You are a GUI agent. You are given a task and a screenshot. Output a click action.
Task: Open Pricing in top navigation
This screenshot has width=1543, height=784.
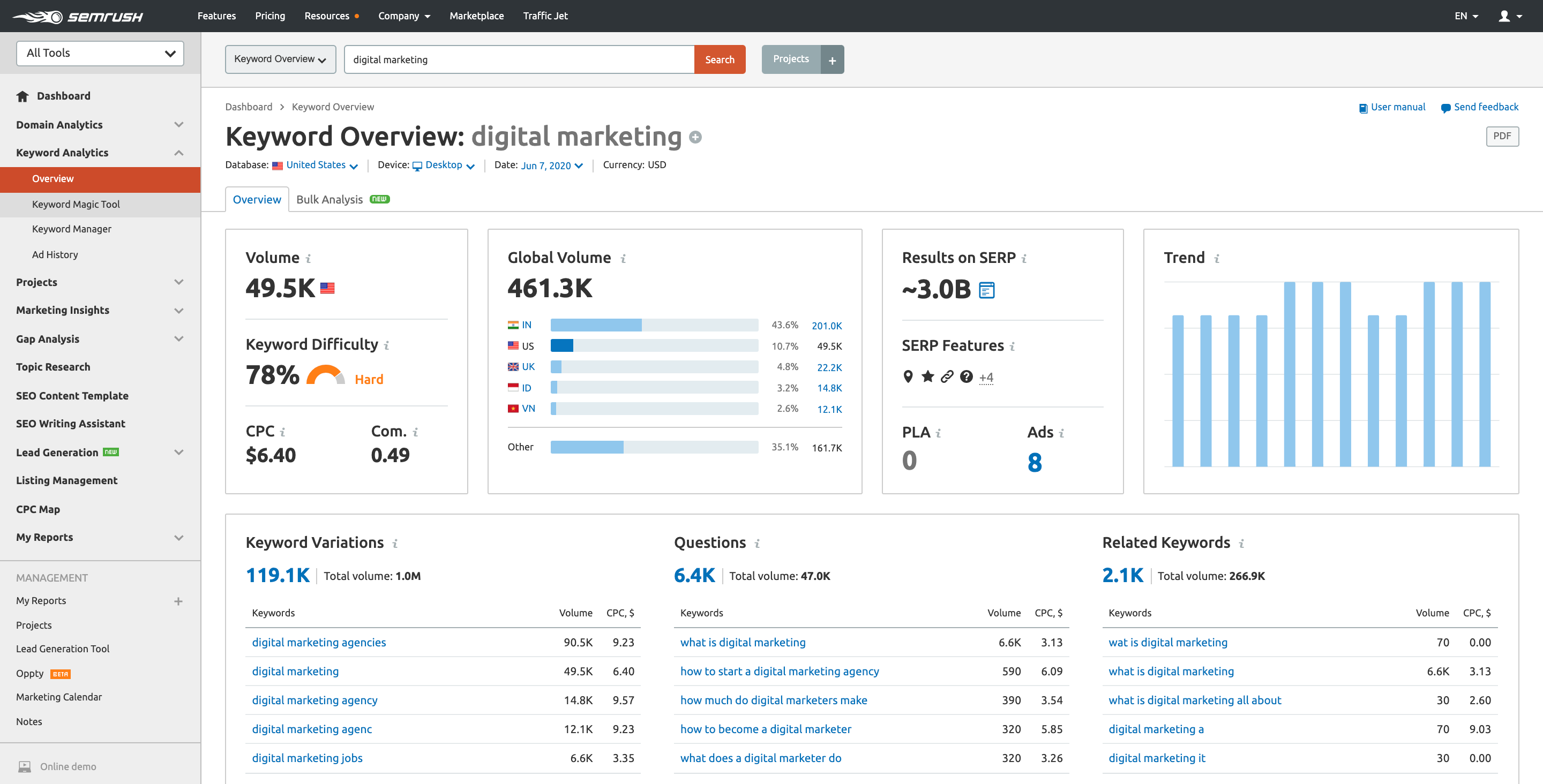coord(270,16)
